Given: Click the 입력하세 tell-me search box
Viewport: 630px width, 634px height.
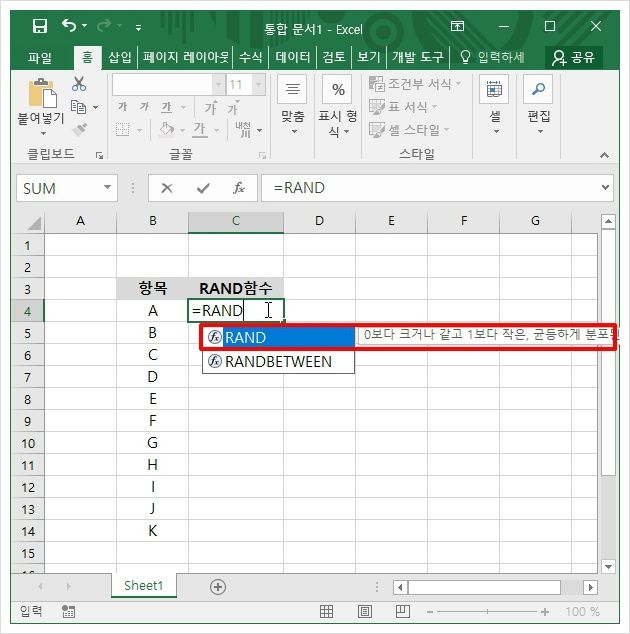Looking at the screenshot, I should coord(493,57).
